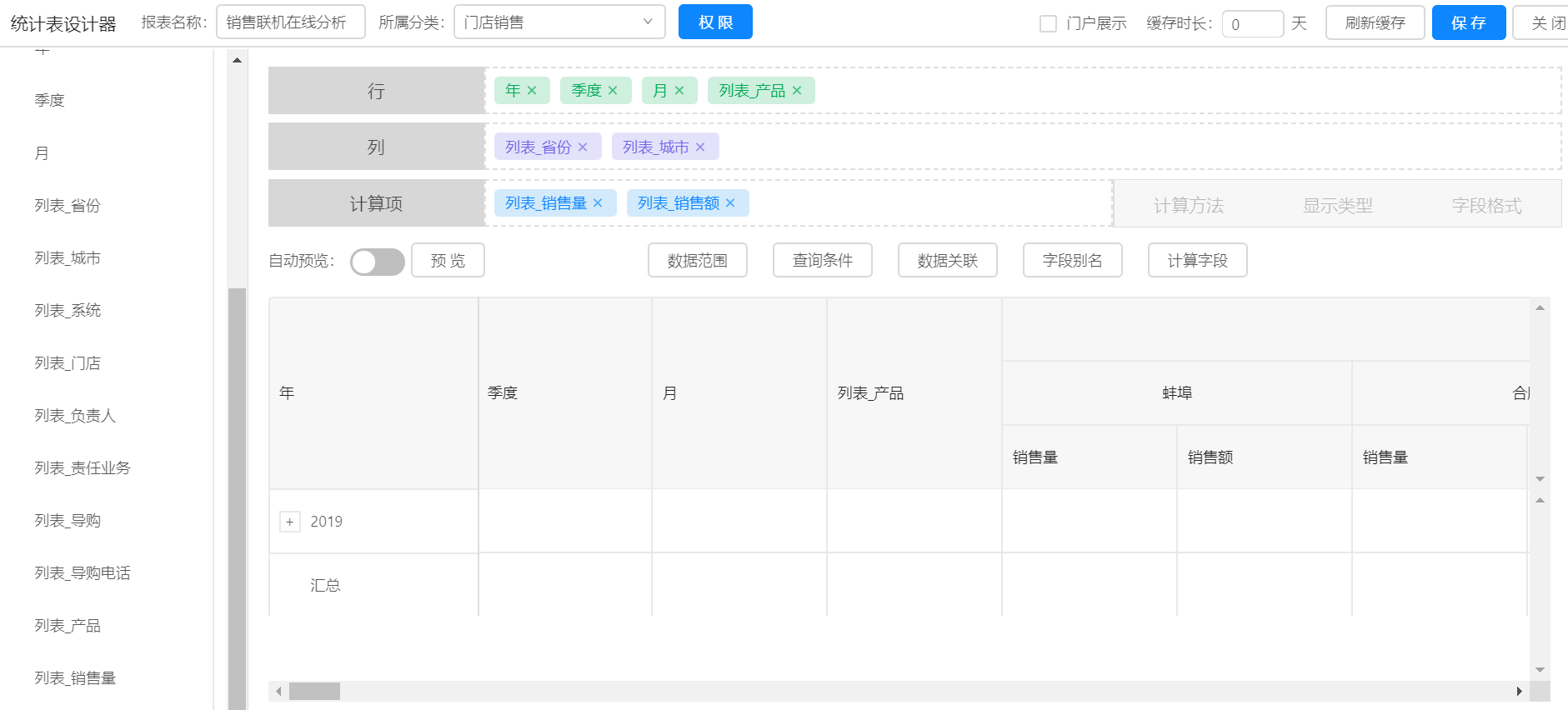This screenshot has width=1568, height=710.
Task: Click the horizontal scrollbar thumb of table
Action: click(x=314, y=692)
